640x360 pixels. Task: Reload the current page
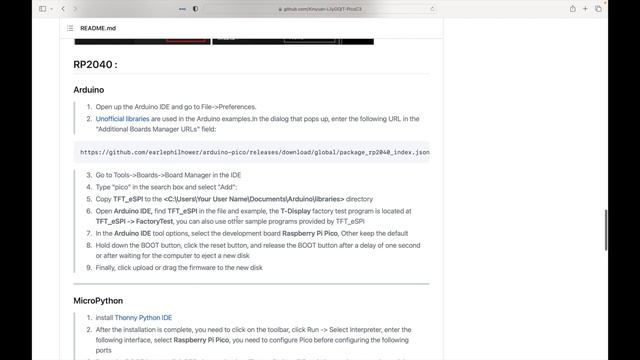432,9
